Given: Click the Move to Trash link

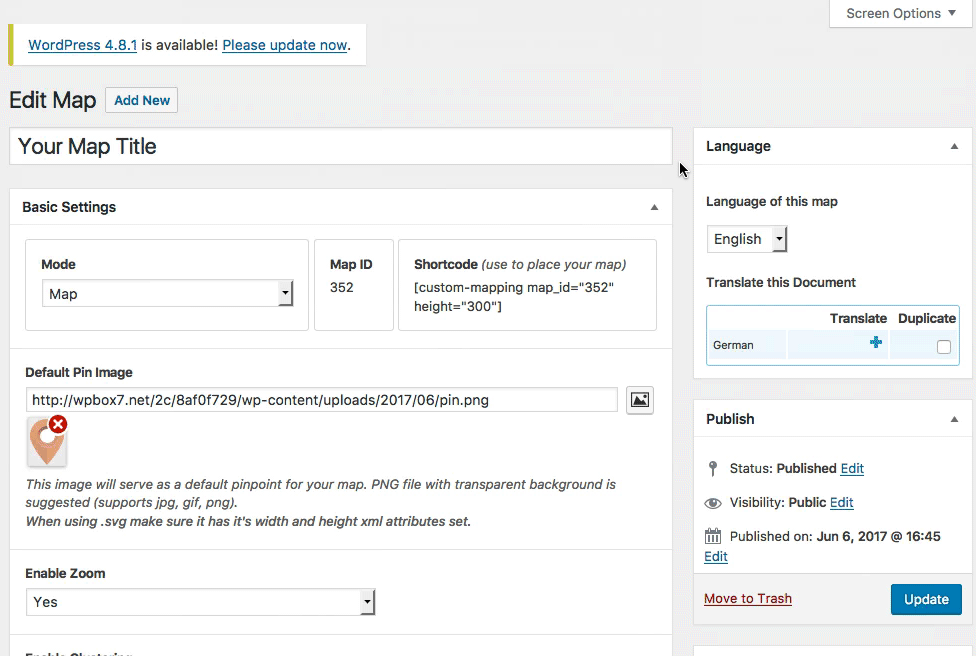Looking at the screenshot, I should (x=748, y=599).
